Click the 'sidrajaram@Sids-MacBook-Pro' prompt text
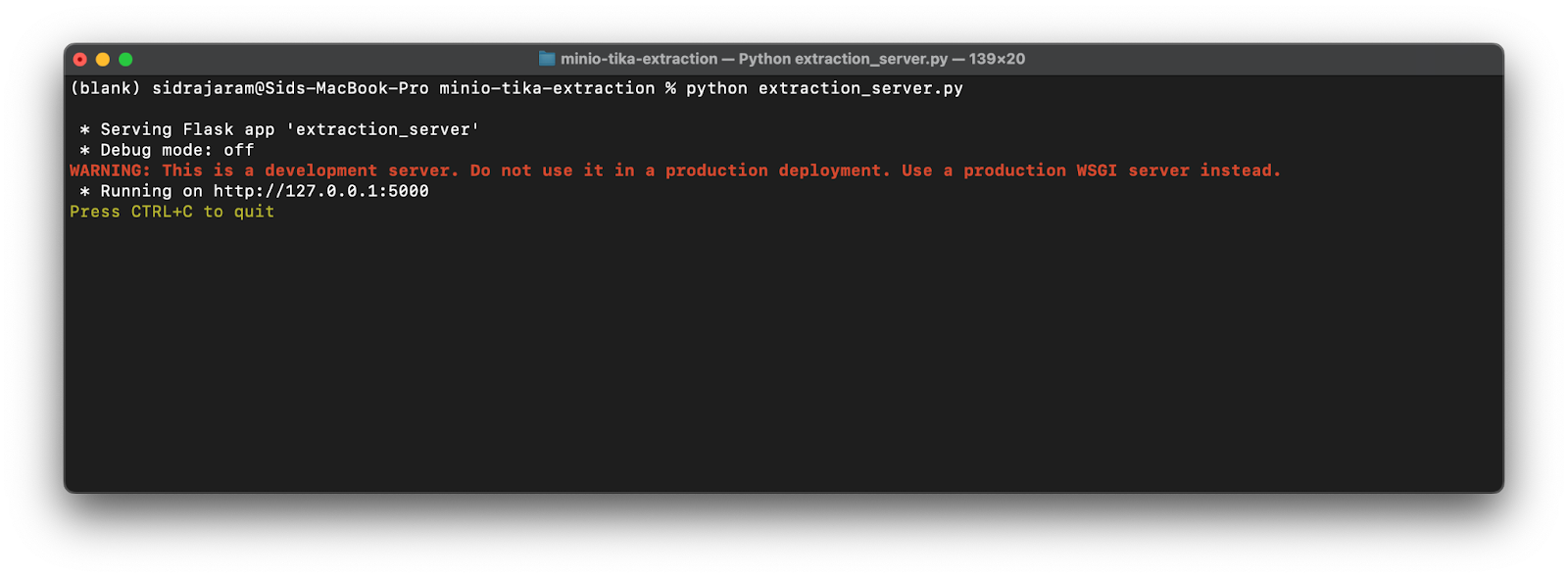The width and height of the screenshot is (1568, 578). click(290, 88)
